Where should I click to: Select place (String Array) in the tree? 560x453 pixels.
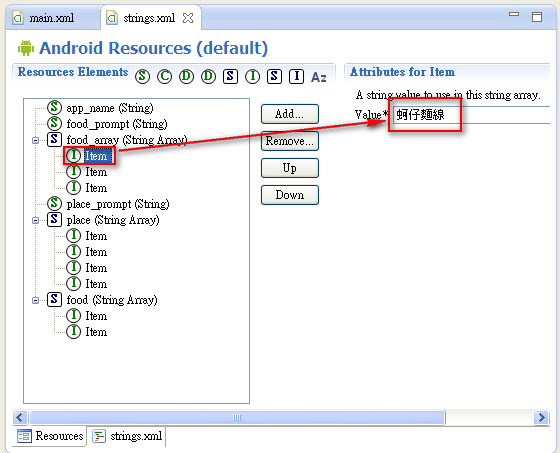point(103,220)
